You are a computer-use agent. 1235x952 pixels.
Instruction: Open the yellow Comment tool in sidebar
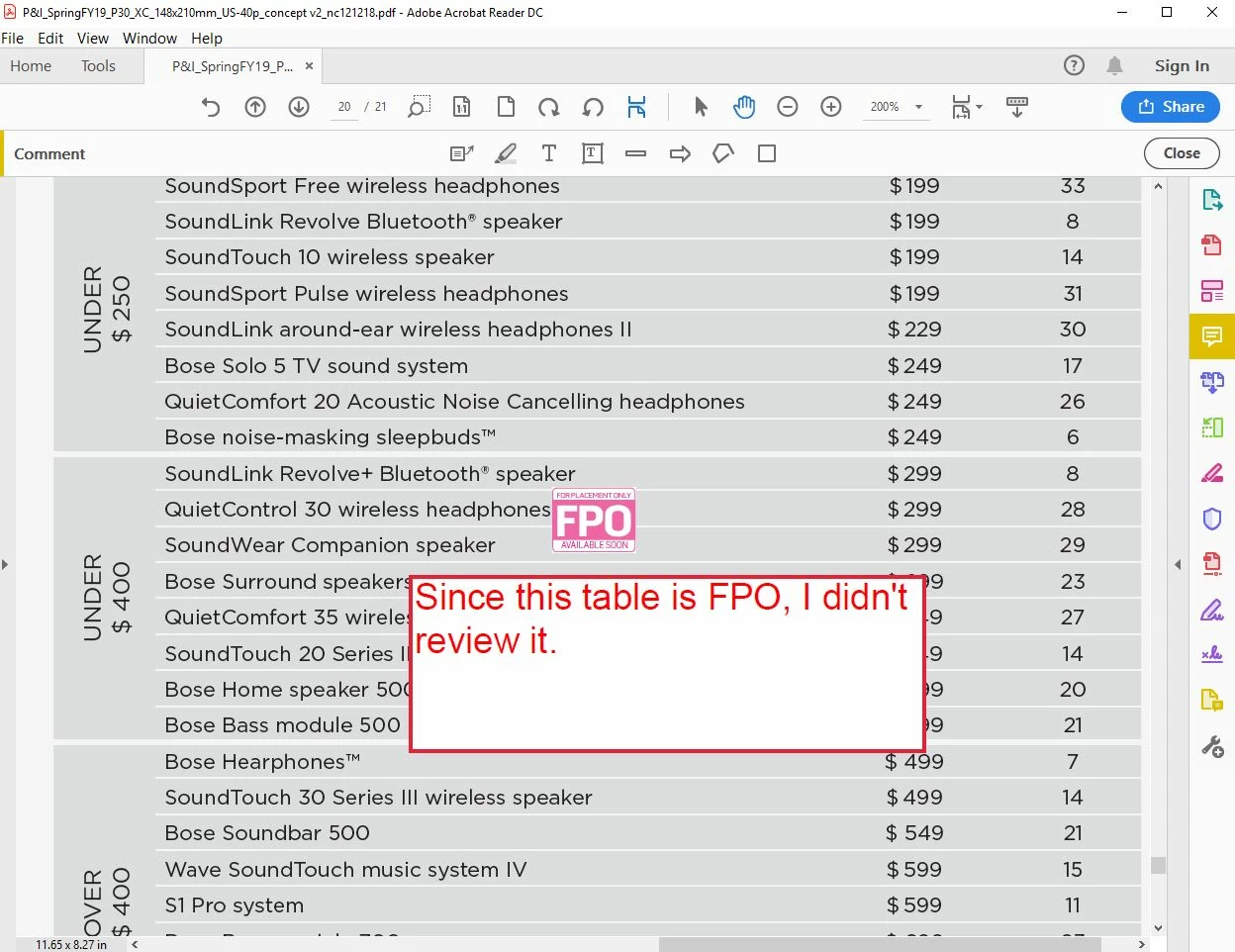(x=1212, y=336)
